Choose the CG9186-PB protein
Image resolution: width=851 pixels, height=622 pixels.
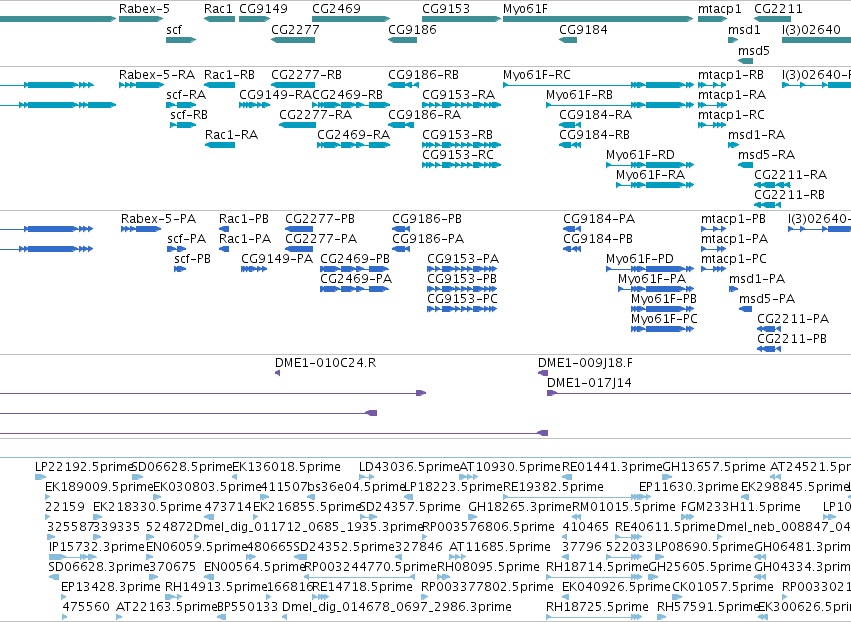click(401, 229)
